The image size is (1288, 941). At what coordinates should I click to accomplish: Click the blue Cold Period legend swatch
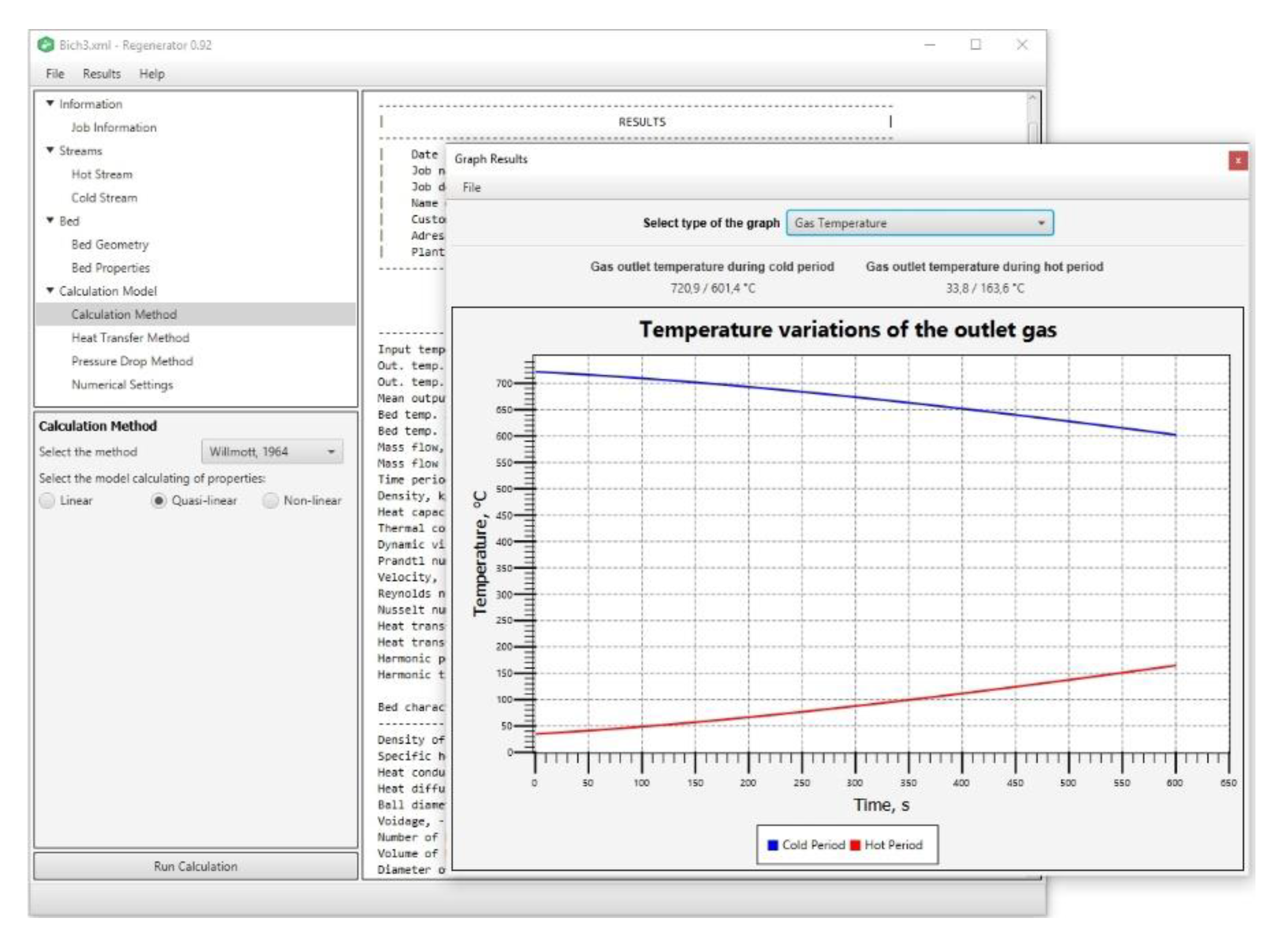(773, 845)
